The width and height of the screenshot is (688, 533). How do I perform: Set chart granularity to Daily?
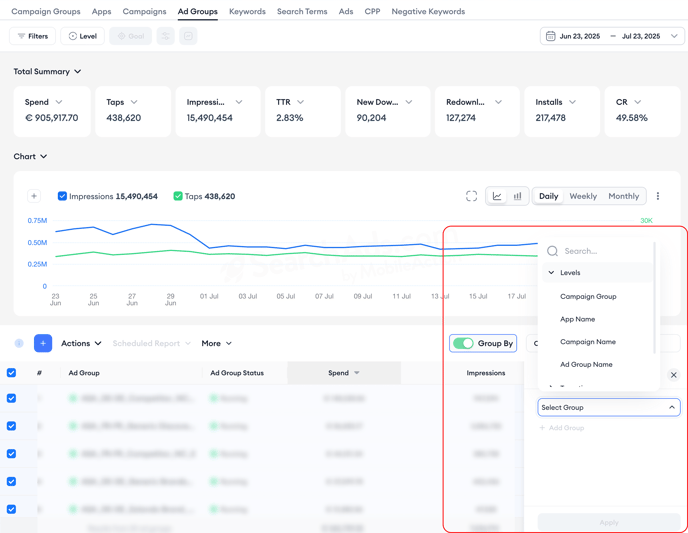click(548, 196)
